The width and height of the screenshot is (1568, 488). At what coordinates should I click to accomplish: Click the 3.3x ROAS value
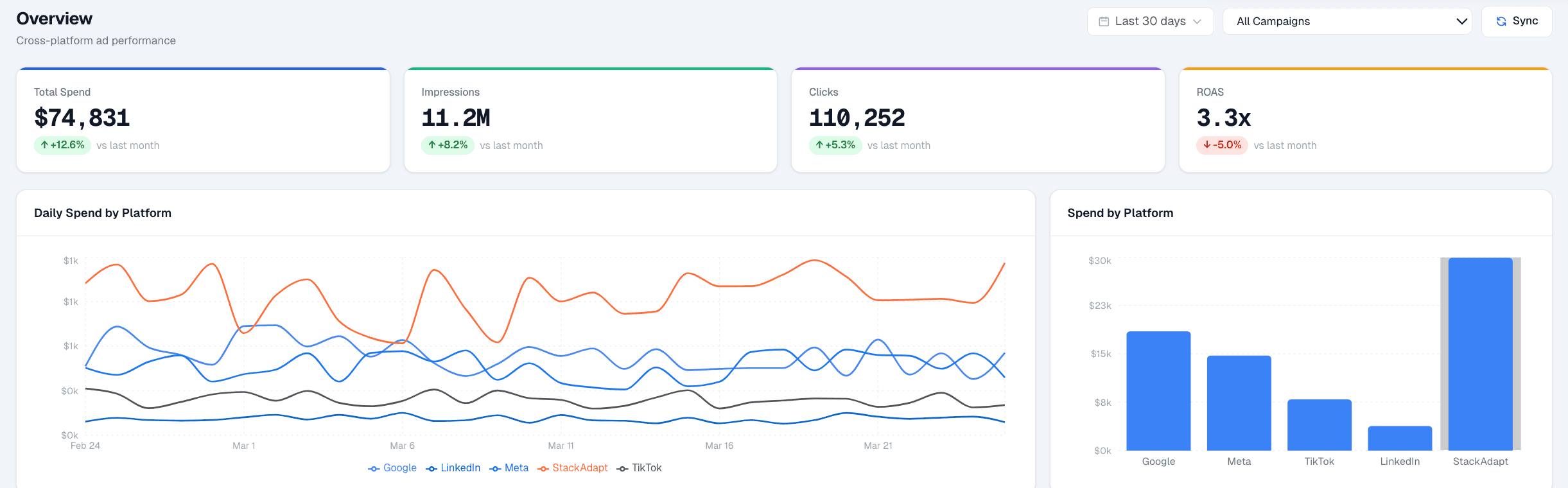click(x=1224, y=118)
